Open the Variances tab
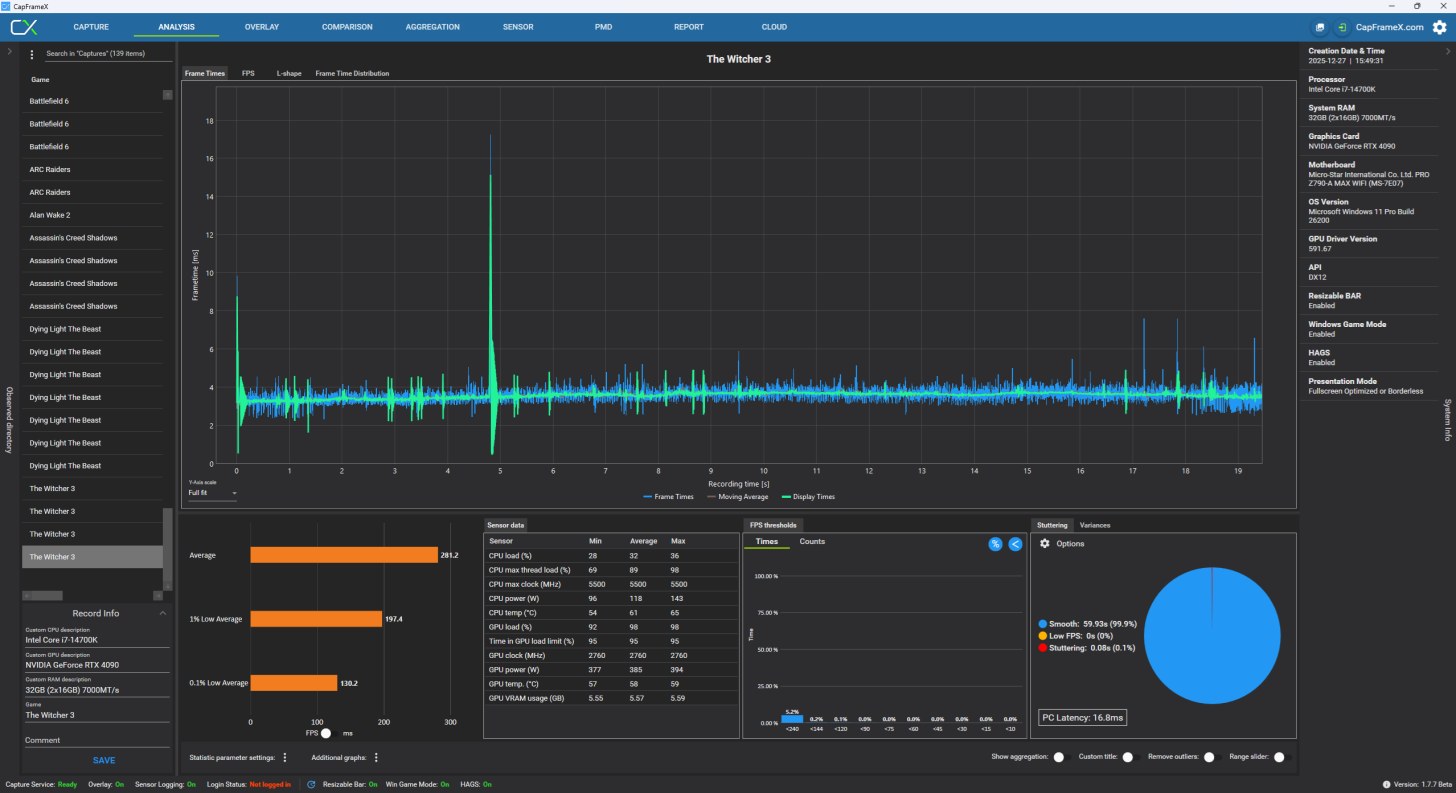This screenshot has height=793, width=1456. [1095, 525]
